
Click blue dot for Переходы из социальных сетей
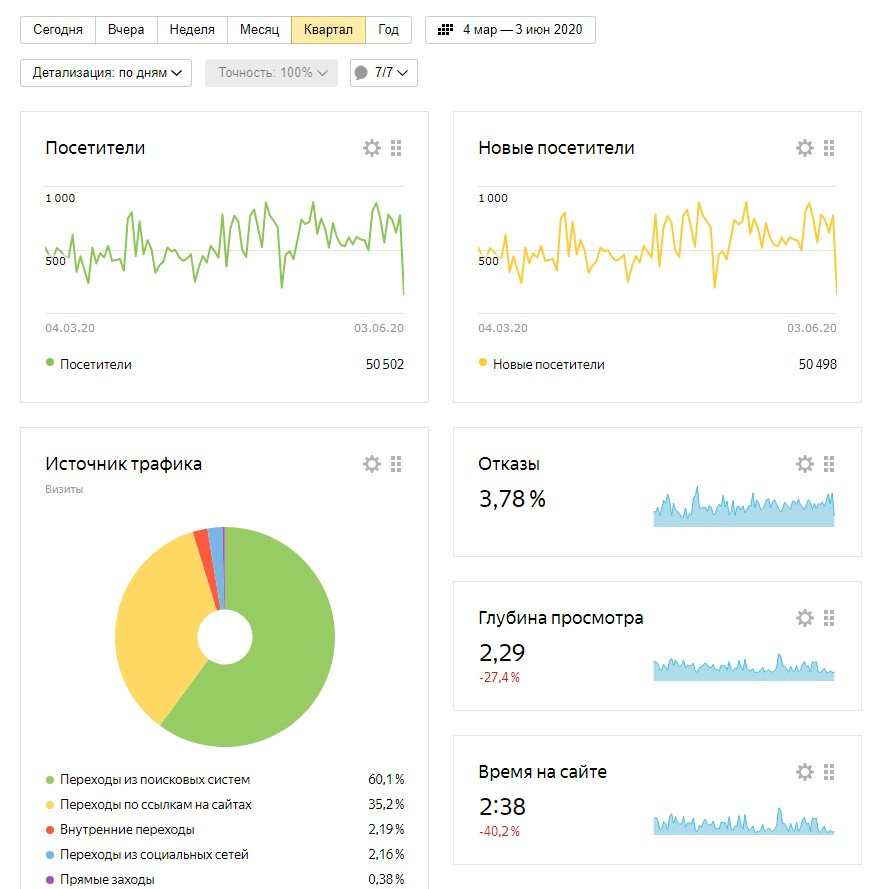tap(50, 855)
